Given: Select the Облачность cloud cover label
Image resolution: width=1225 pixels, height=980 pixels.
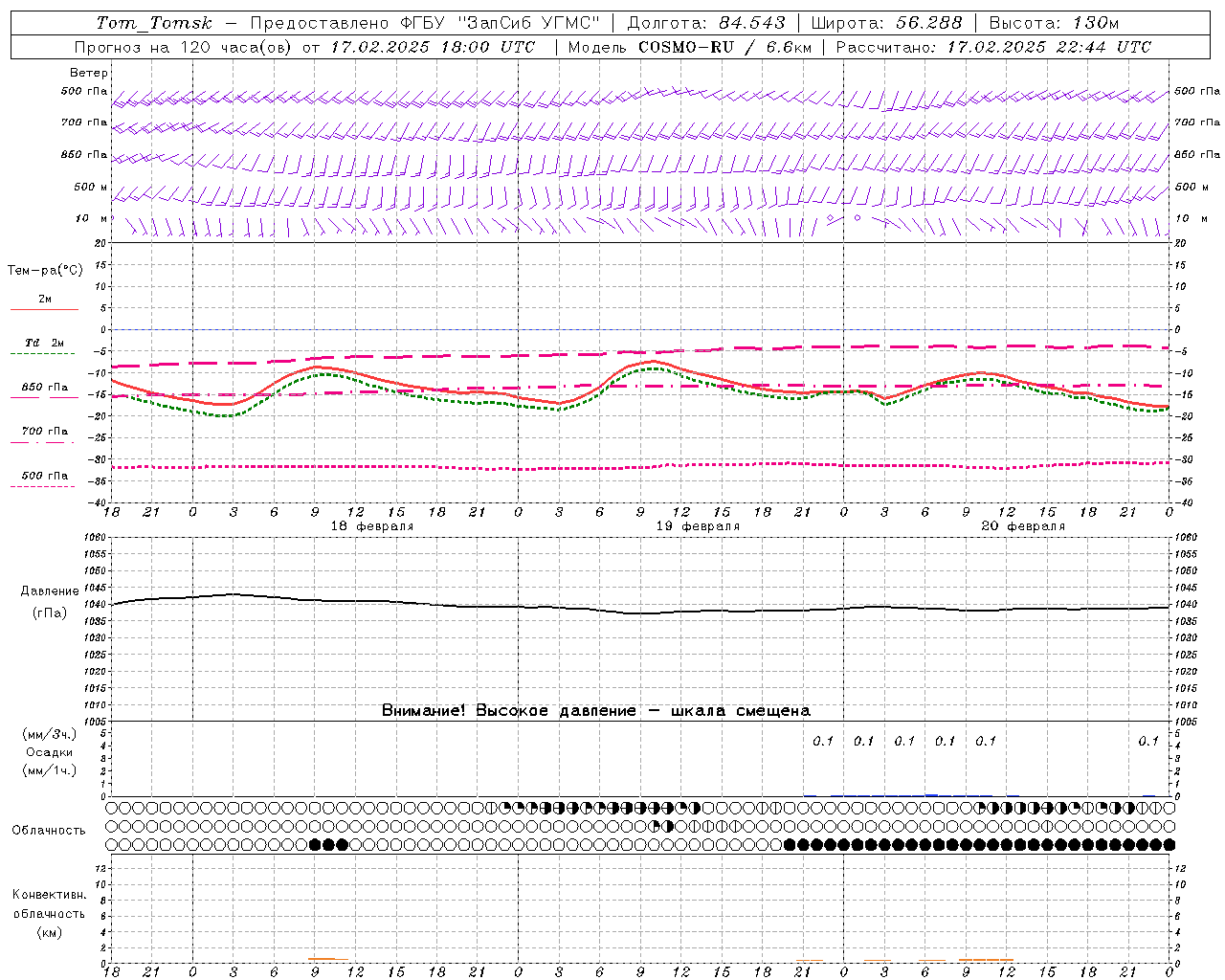Looking at the screenshot, I should (49, 830).
